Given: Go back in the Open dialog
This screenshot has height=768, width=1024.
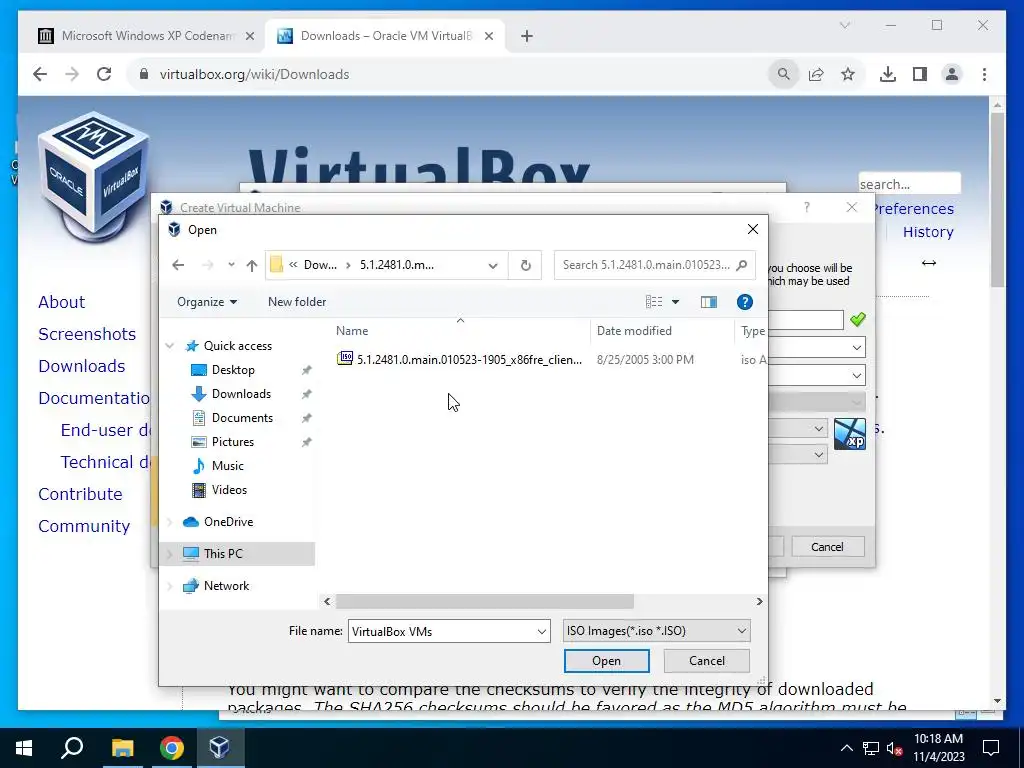Looking at the screenshot, I should (178, 265).
